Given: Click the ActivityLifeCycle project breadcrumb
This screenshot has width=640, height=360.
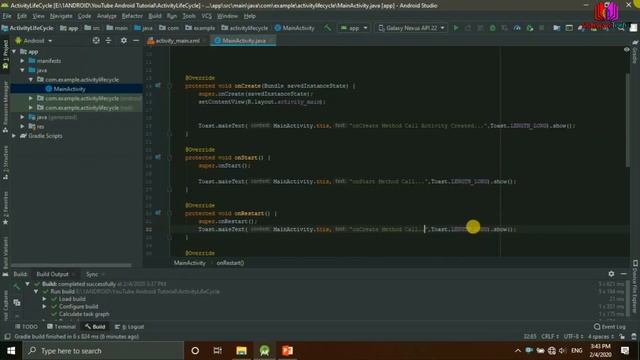Looking at the screenshot, I should tap(27, 28).
